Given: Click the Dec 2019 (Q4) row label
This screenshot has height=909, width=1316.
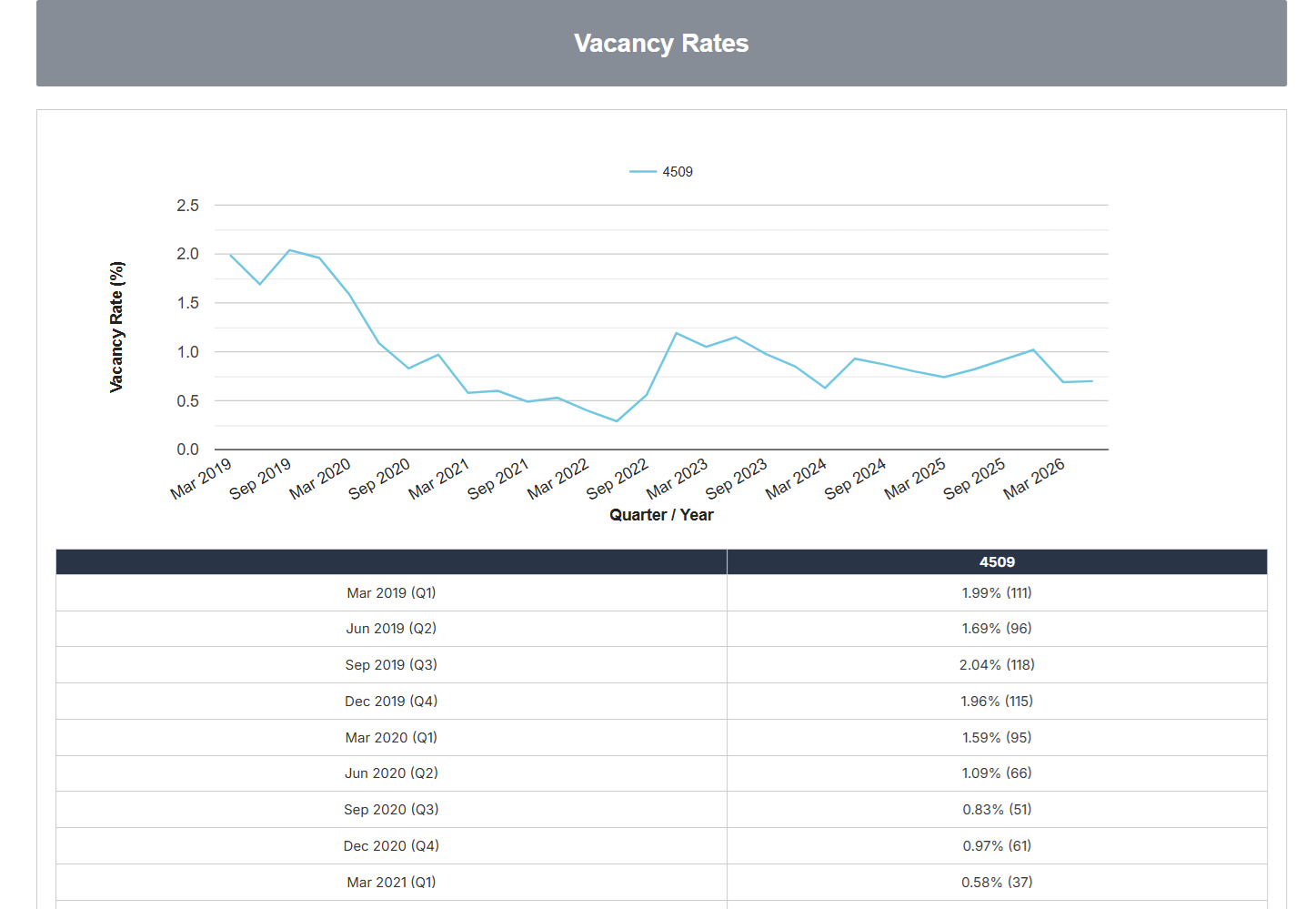Looking at the screenshot, I should coord(391,702).
